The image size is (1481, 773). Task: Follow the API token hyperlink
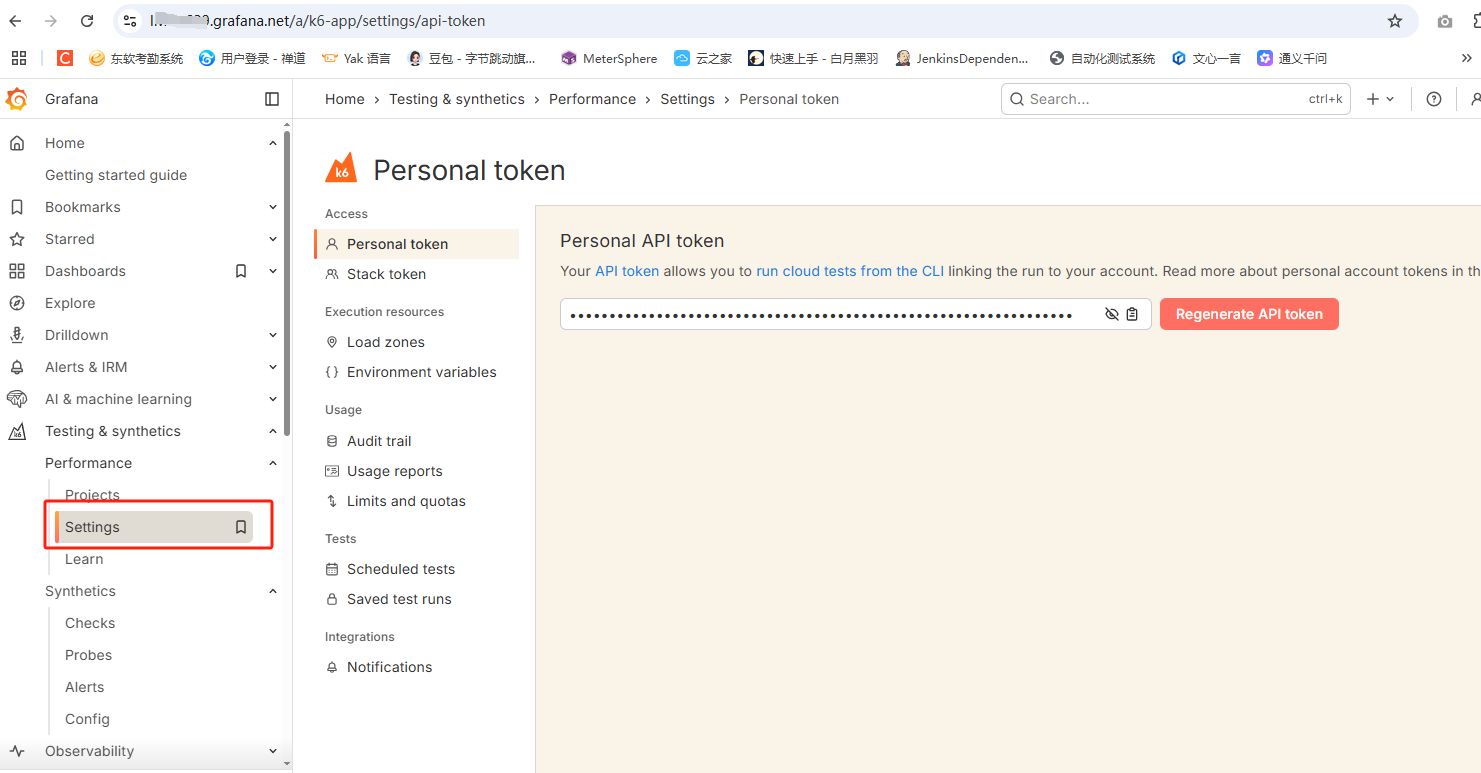click(x=627, y=271)
